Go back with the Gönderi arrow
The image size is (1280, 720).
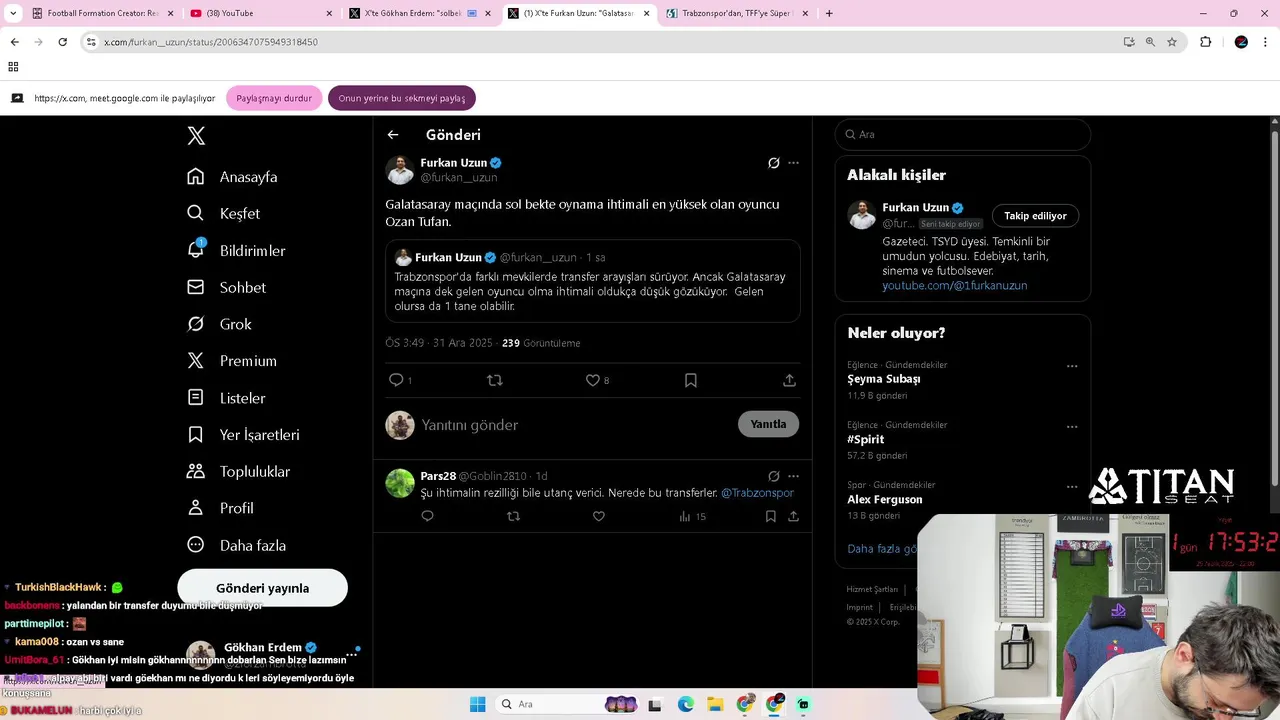click(x=393, y=135)
